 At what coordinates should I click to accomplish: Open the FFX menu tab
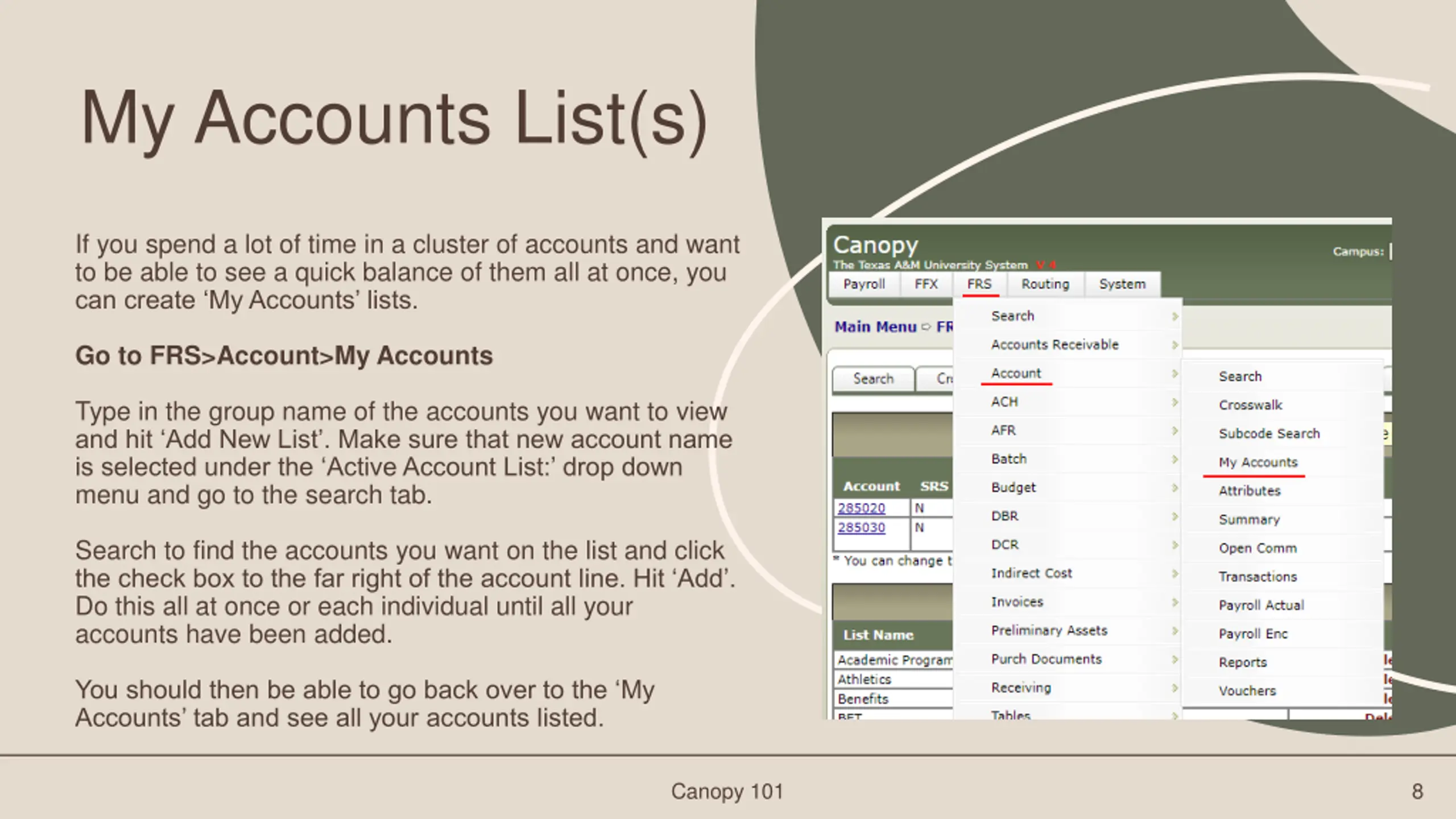click(926, 284)
